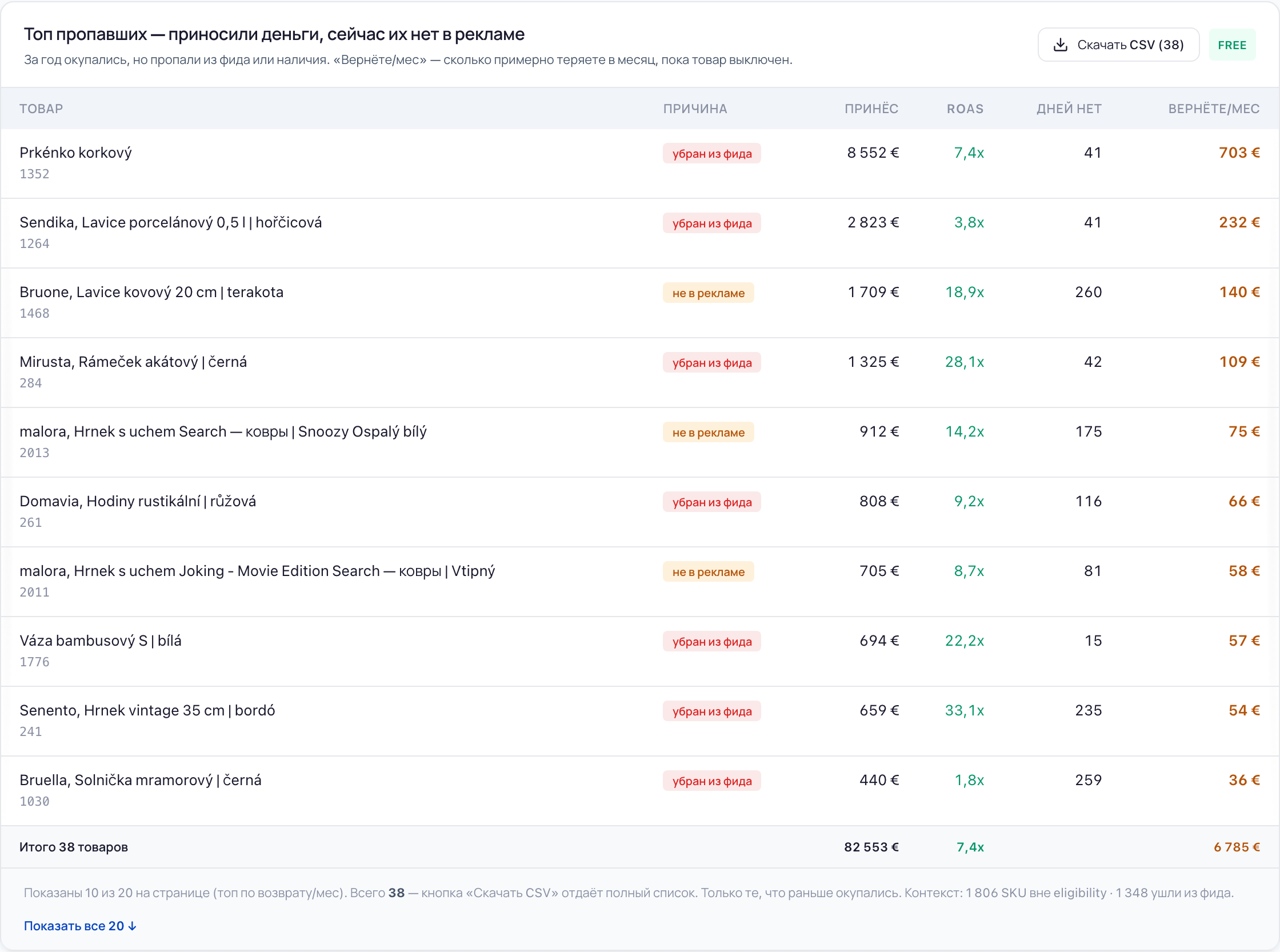This screenshot has width=1280, height=952.
Task: Click «убран из фида» badge for Váza bambusový row
Action: pos(712,641)
